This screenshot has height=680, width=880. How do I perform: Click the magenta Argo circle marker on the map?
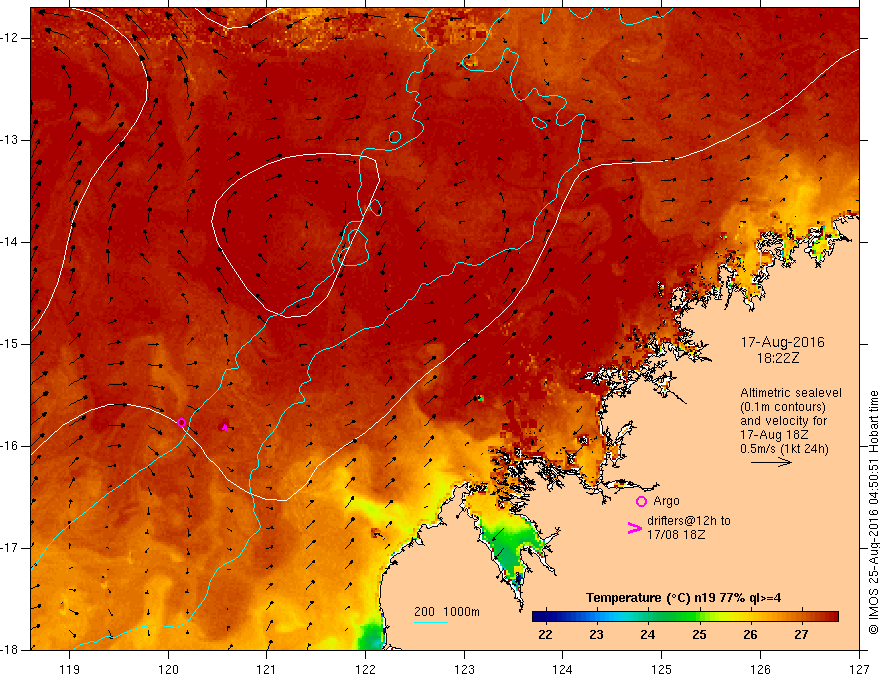181,422
